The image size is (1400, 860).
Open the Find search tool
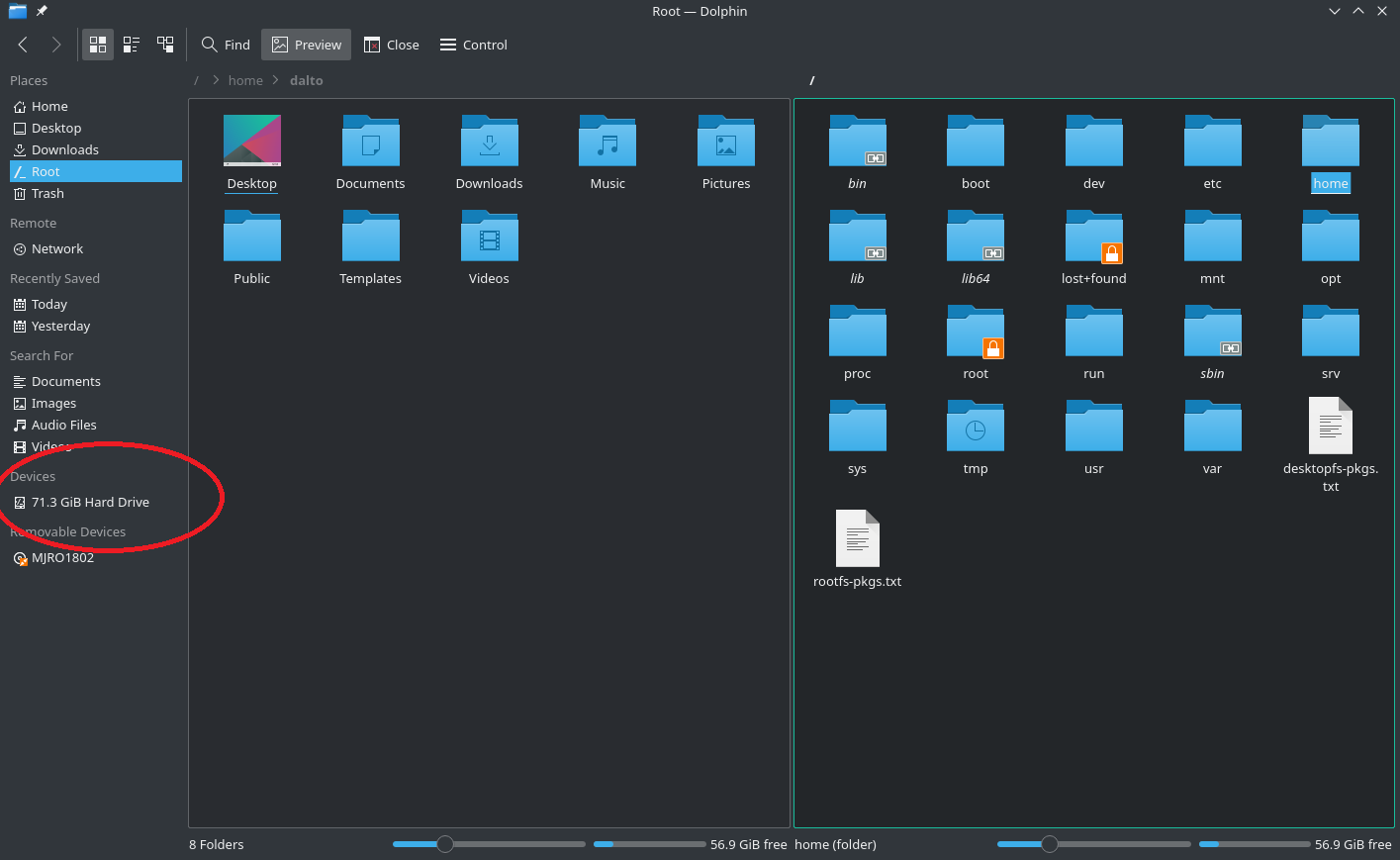coord(226,45)
